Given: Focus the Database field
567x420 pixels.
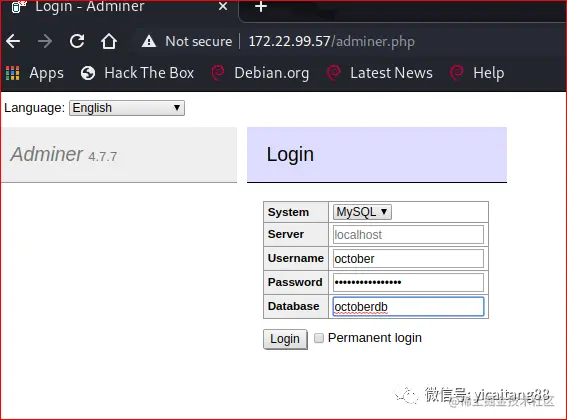Looking at the screenshot, I should (408, 306).
